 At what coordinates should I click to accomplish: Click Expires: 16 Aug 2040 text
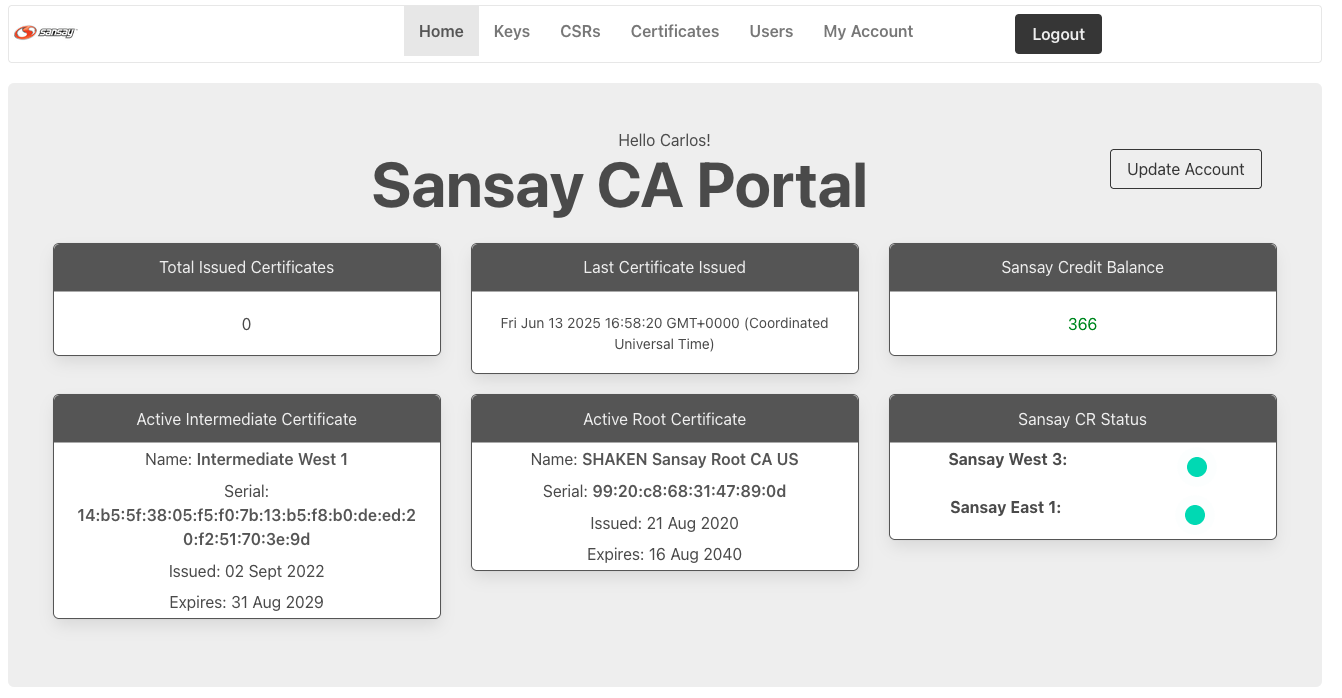[x=665, y=554]
